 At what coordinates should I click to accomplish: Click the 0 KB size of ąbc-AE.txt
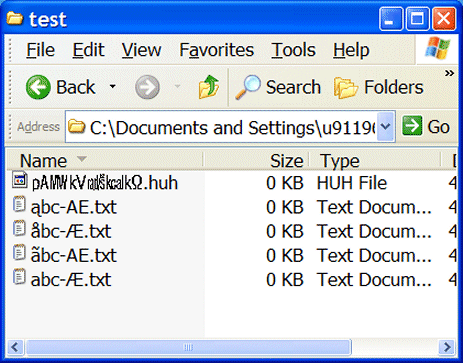pyautogui.click(x=284, y=207)
